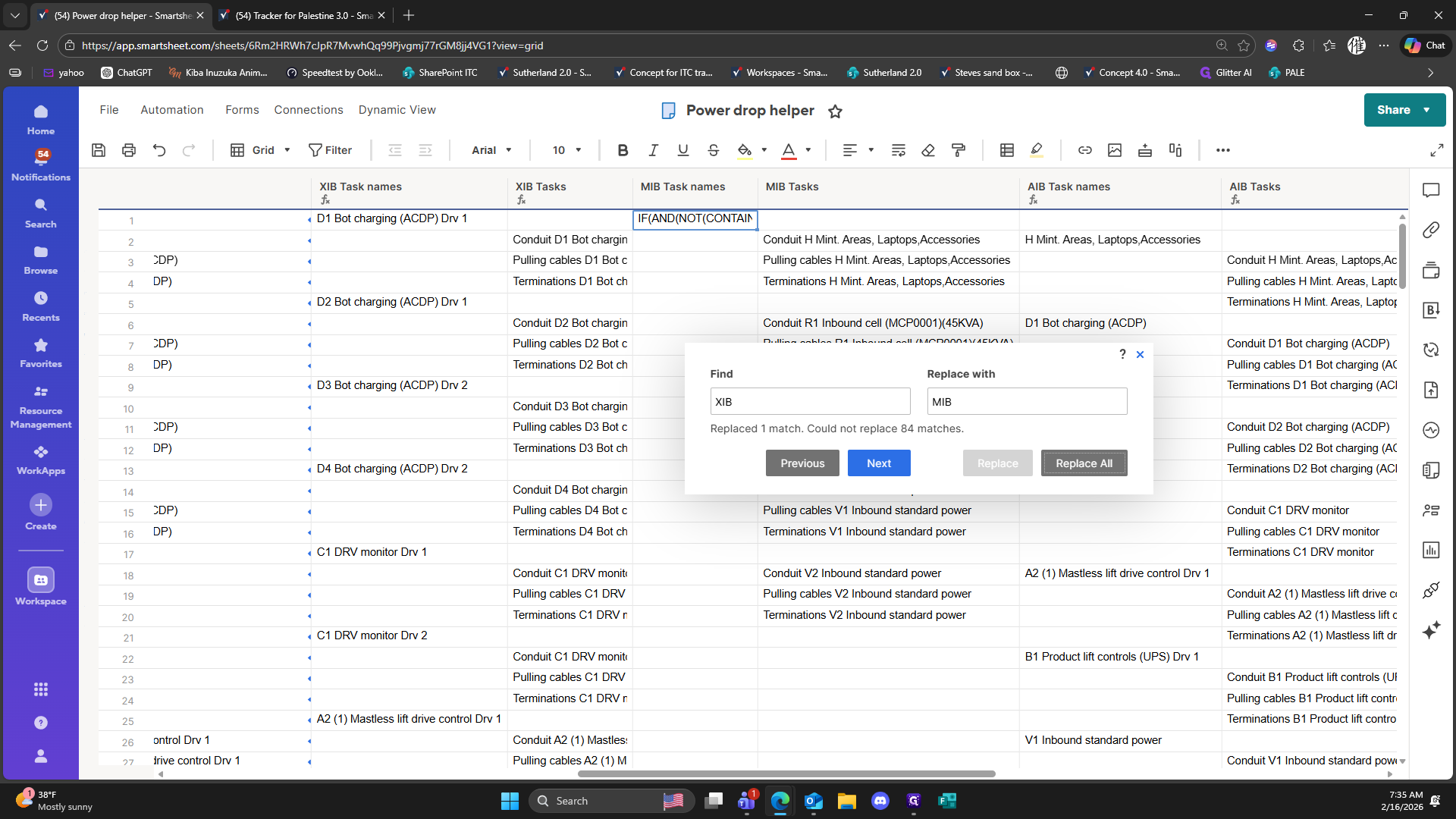
Task: Open the Dynamic View menu
Action: (x=397, y=110)
